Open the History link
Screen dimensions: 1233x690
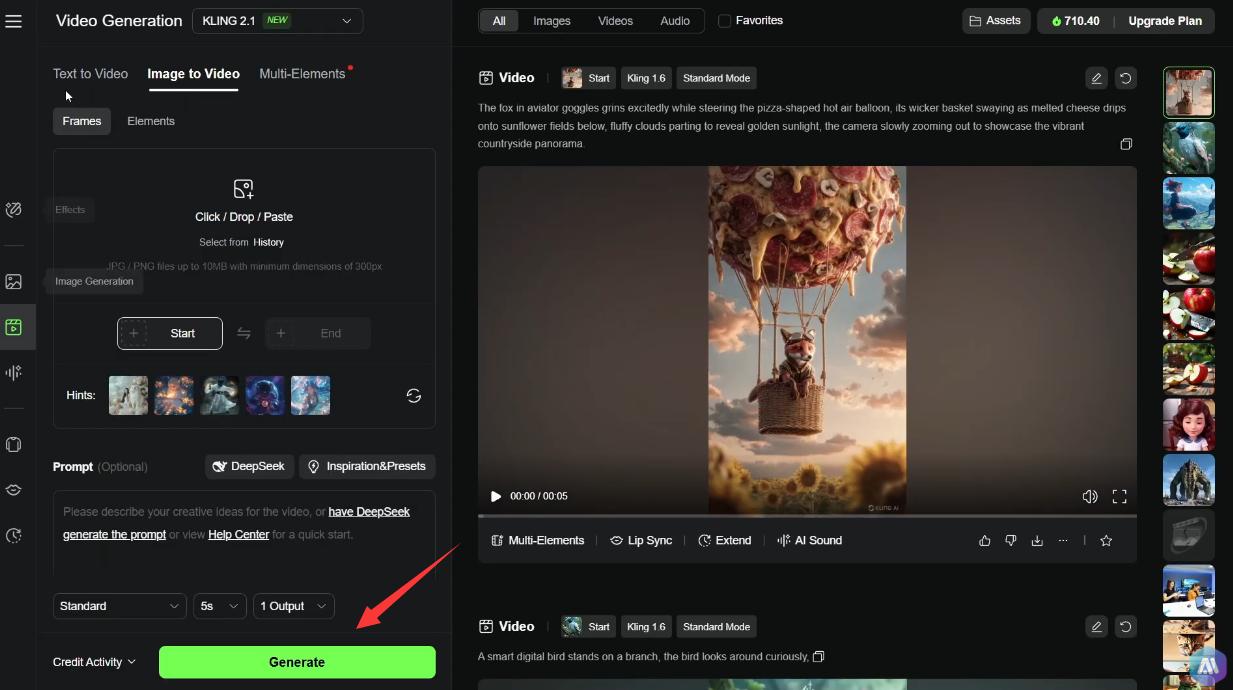(269, 242)
